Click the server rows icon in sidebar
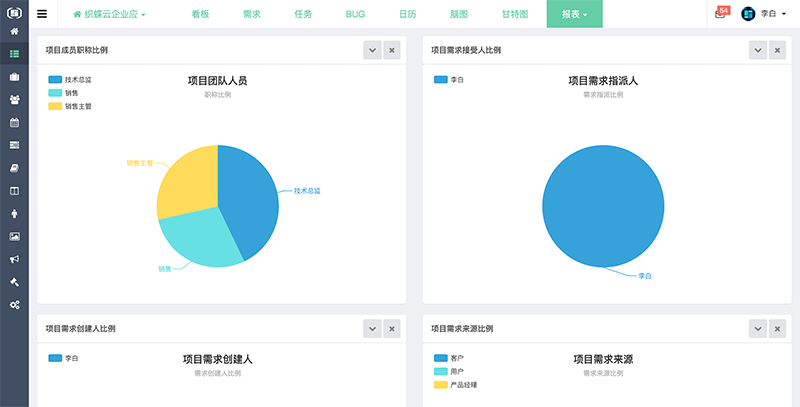Viewport: 800px width, 407px height. tap(14, 145)
